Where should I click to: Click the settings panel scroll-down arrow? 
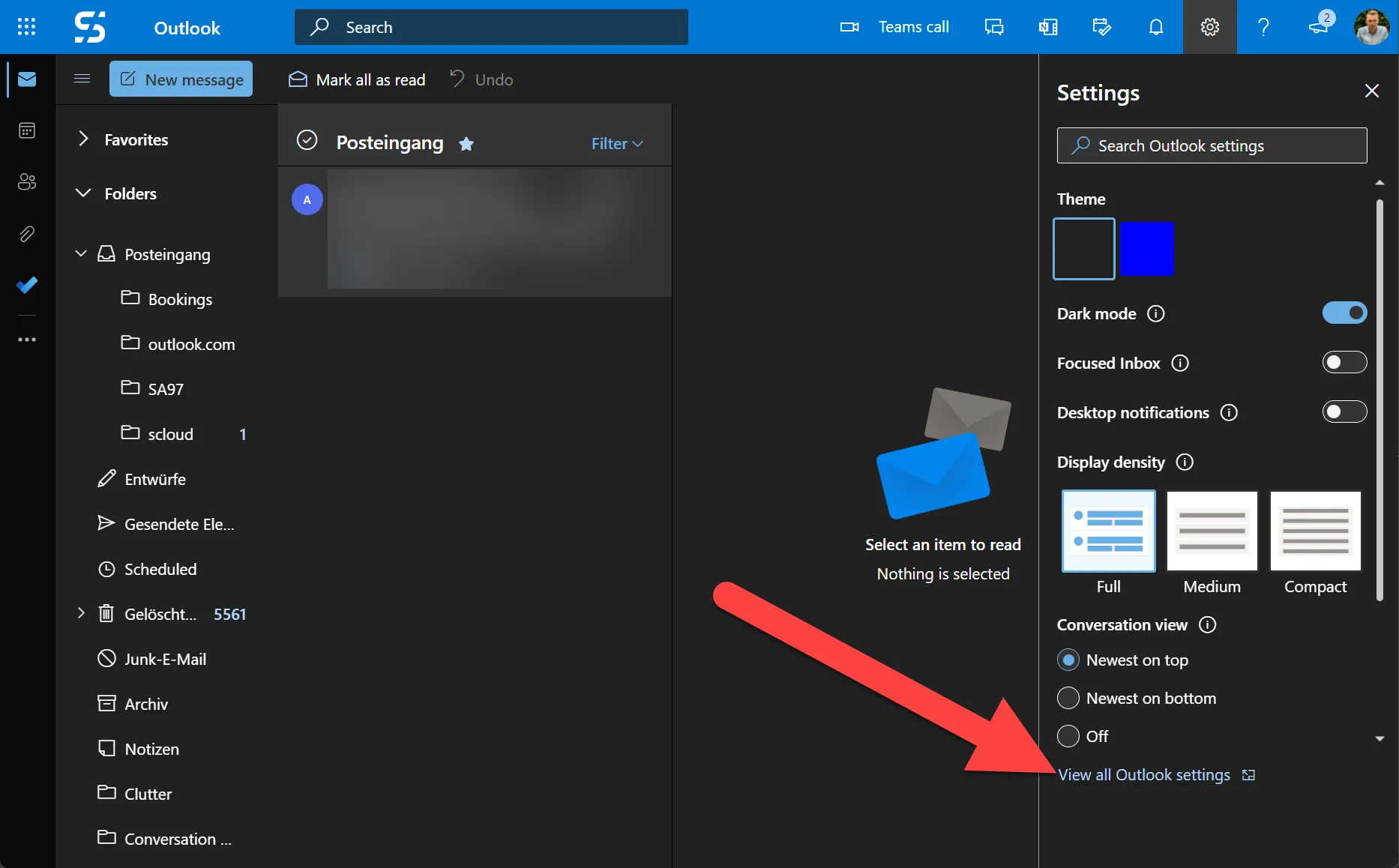pyautogui.click(x=1380, y=738)
